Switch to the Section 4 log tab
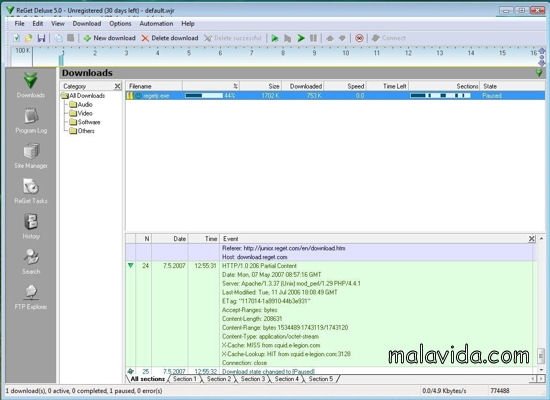 (x=287, y=379)
